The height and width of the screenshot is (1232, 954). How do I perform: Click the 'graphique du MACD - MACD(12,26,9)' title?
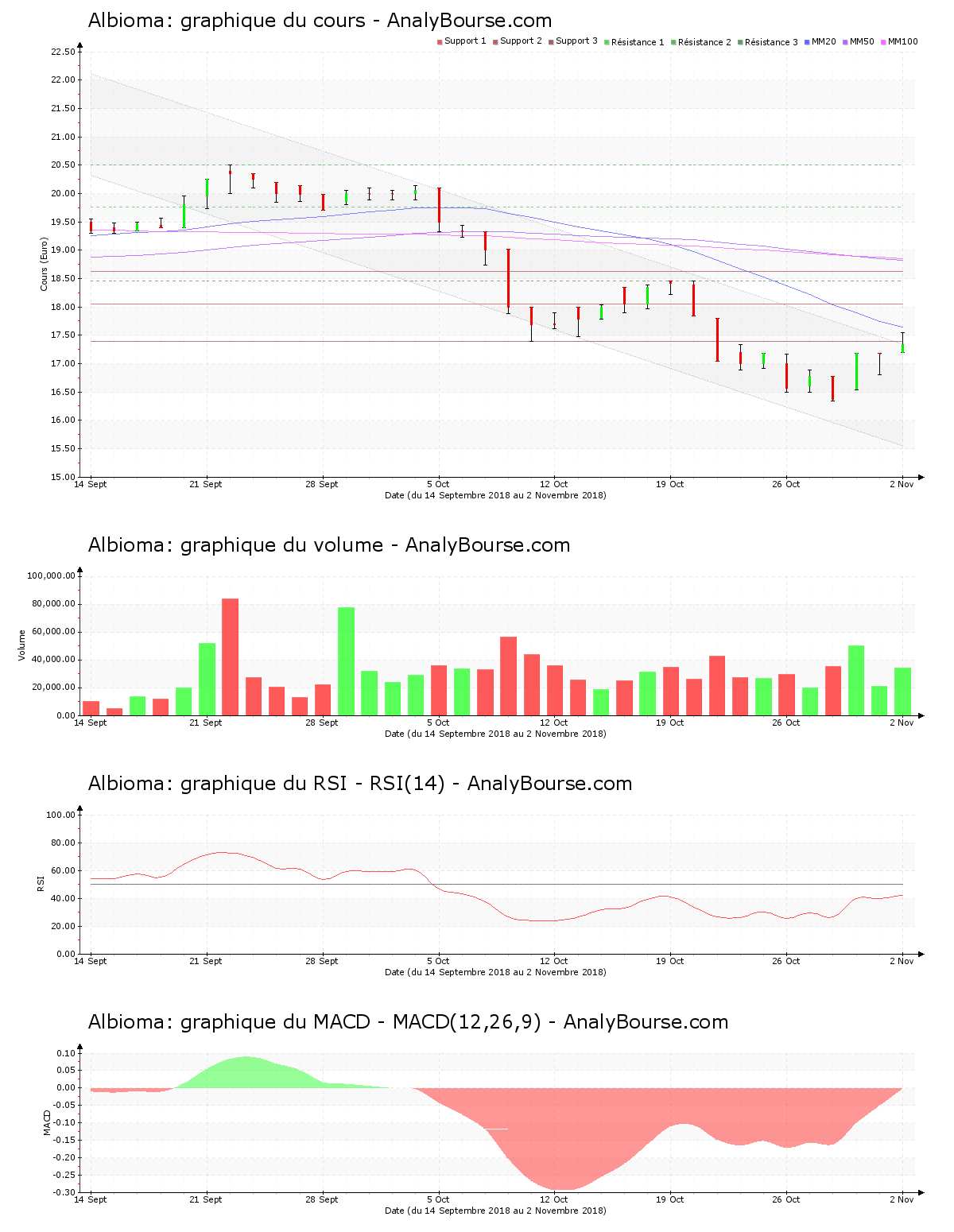361,1022
